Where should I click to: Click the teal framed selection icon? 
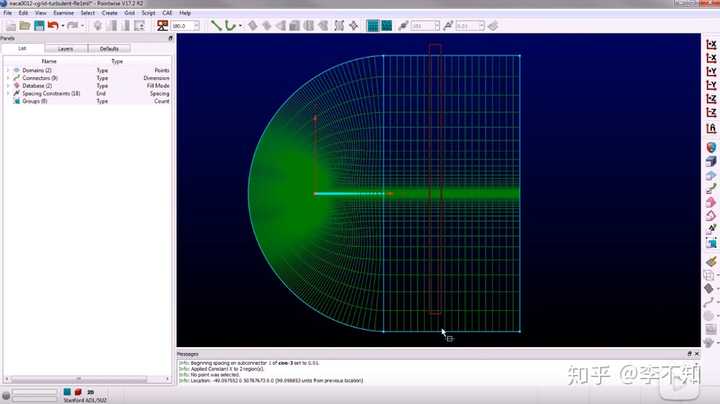tap(711, 243)
